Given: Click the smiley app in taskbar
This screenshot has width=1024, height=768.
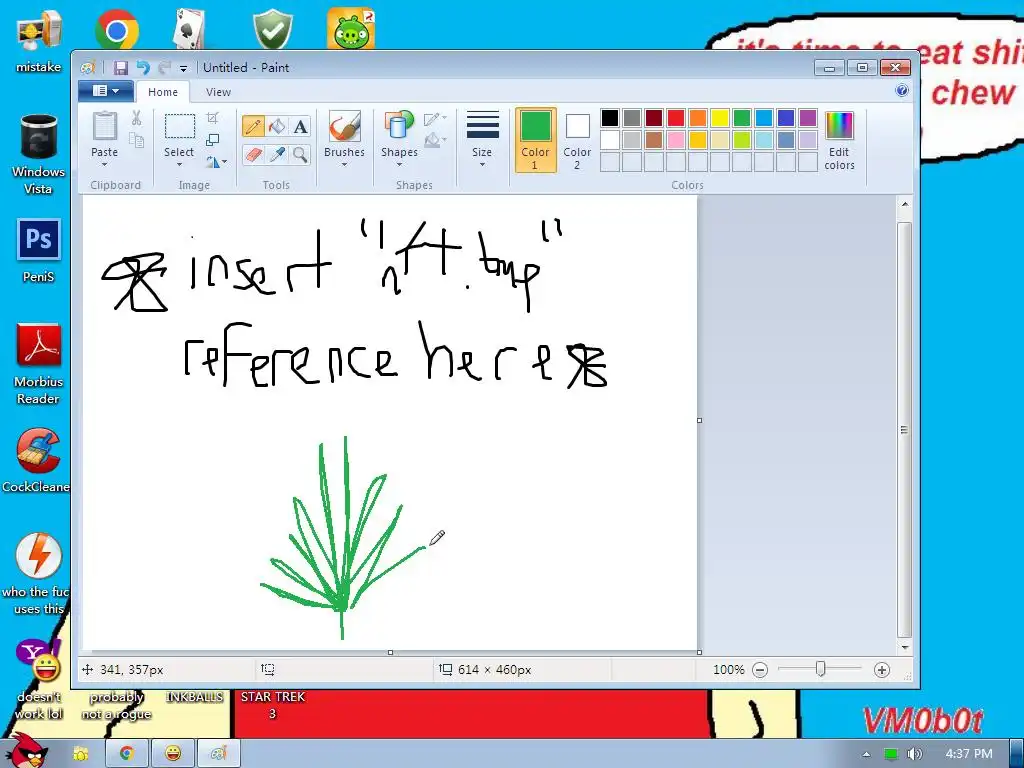Looking at the screenshot, I should click(172, 754).
